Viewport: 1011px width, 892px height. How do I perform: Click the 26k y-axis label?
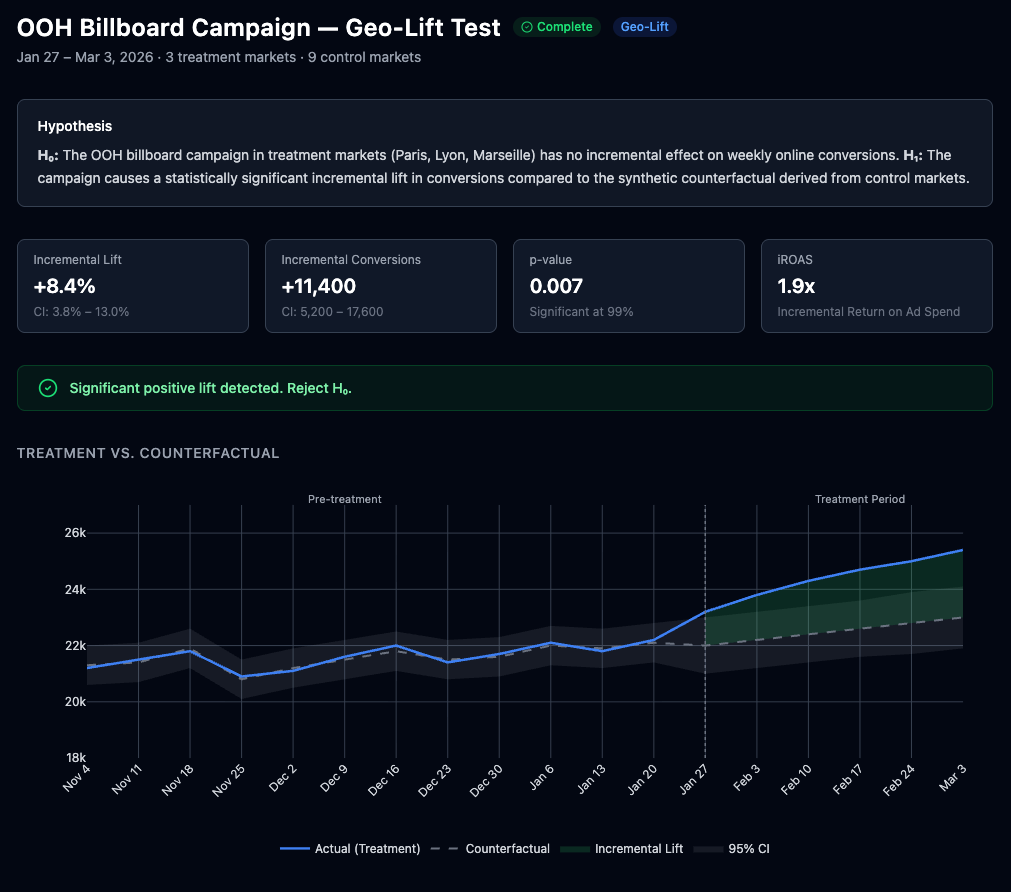pos(74,533)
